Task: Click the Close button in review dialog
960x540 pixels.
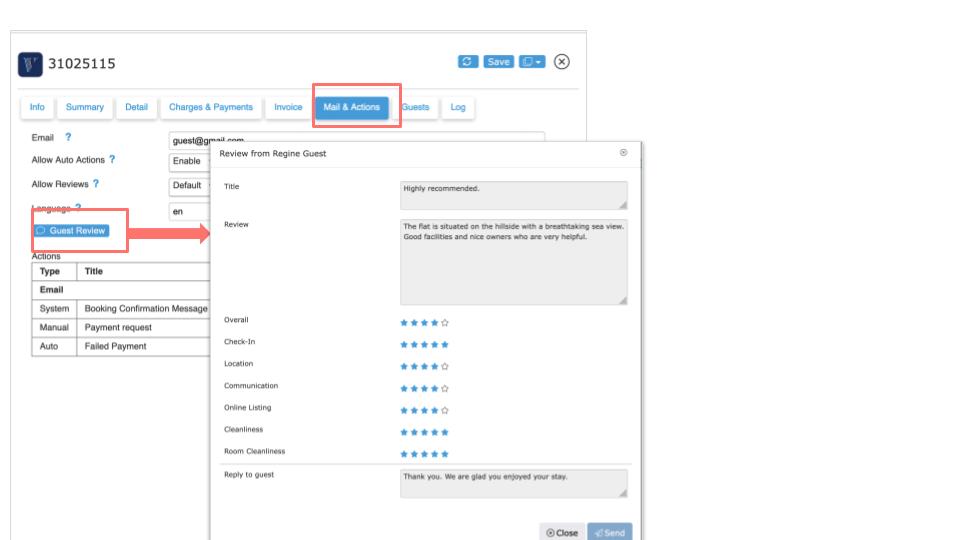Action: pyautogui.click(x=562, y=532)
